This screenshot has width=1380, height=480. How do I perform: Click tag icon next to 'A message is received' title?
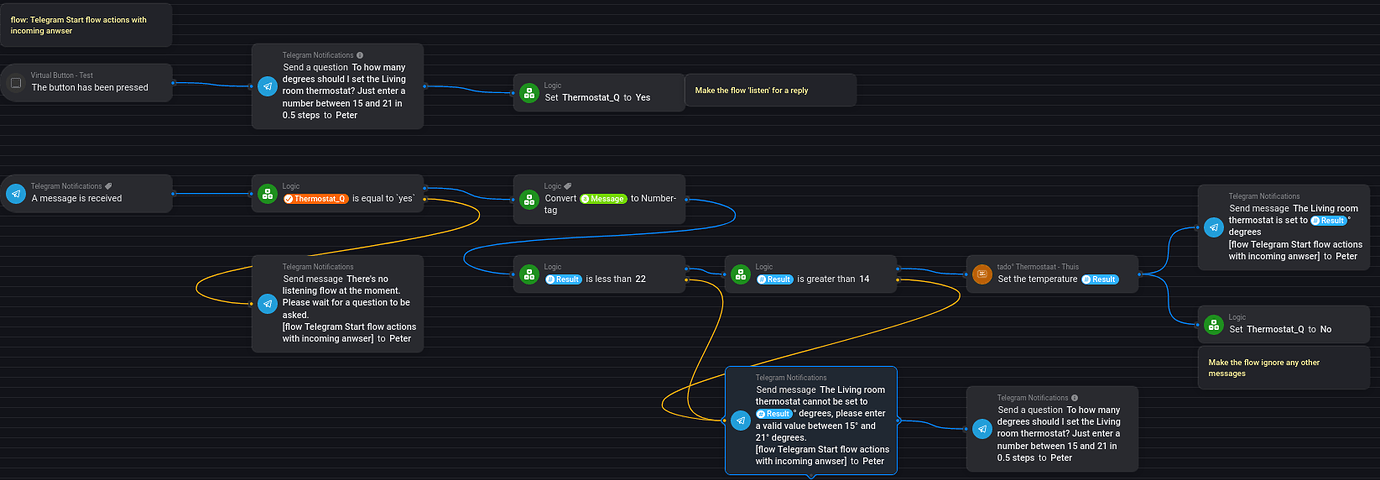[x=108, y=186]
